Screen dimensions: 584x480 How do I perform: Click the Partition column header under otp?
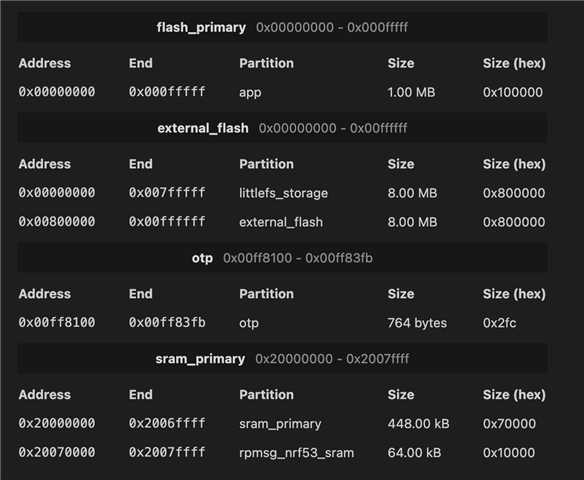pos(266,294)
